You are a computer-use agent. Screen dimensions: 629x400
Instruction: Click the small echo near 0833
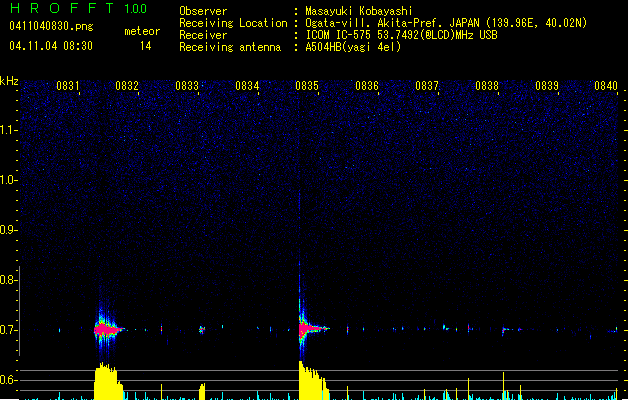click(x=202, y=330)
